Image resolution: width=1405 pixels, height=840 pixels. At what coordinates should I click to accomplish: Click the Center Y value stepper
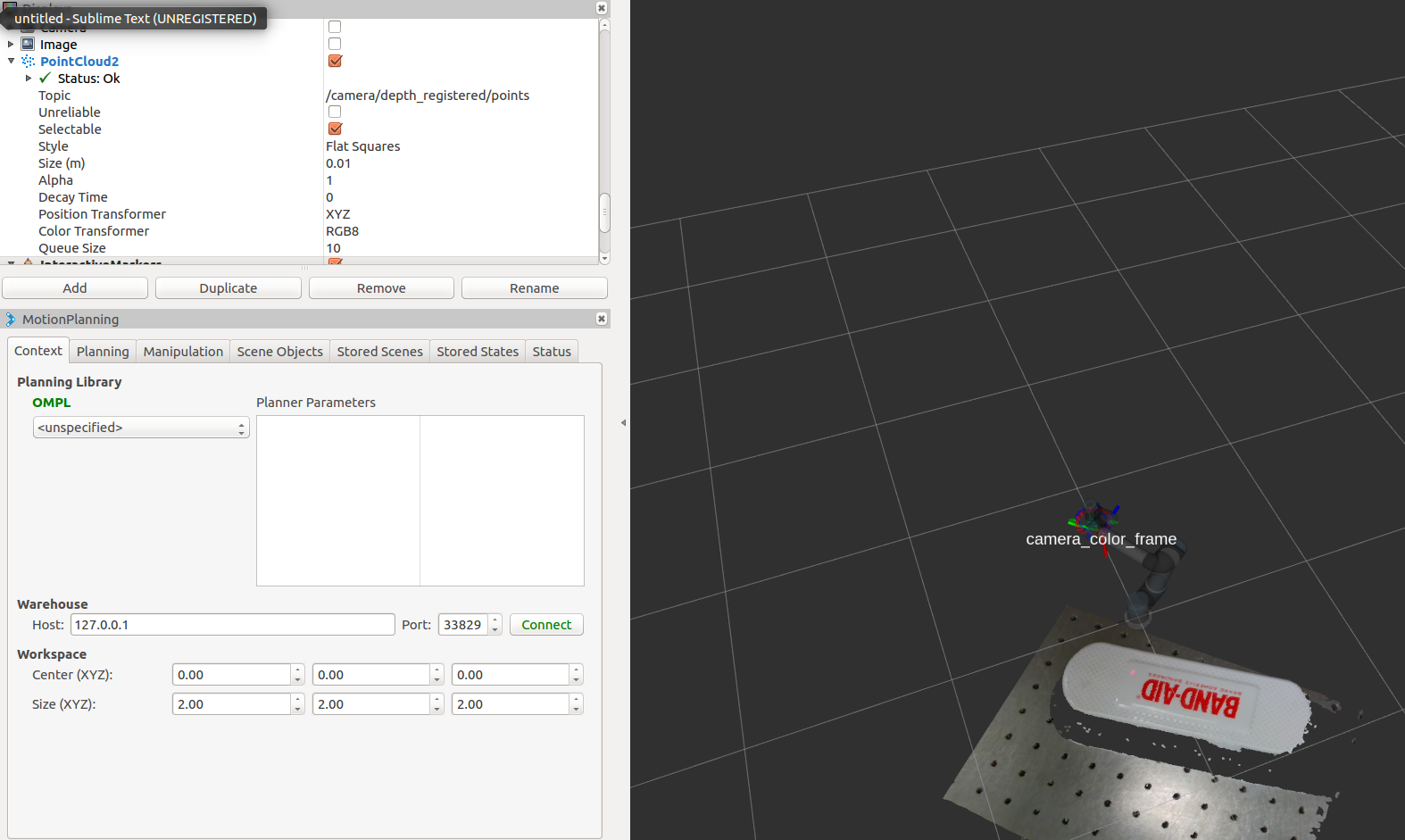tap(436, 675)
